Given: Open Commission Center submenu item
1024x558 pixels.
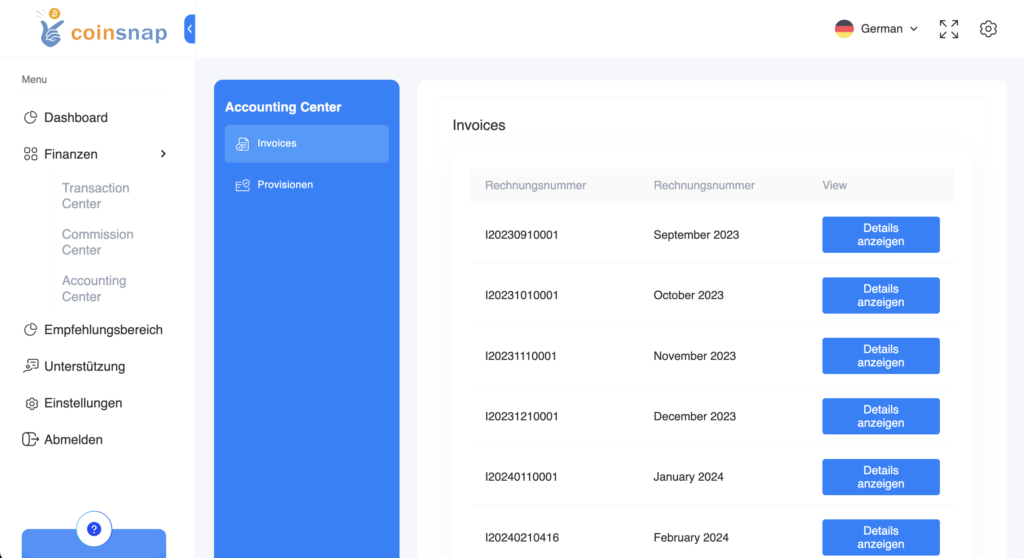Looking at the screenshot, I should click(97, 242).
